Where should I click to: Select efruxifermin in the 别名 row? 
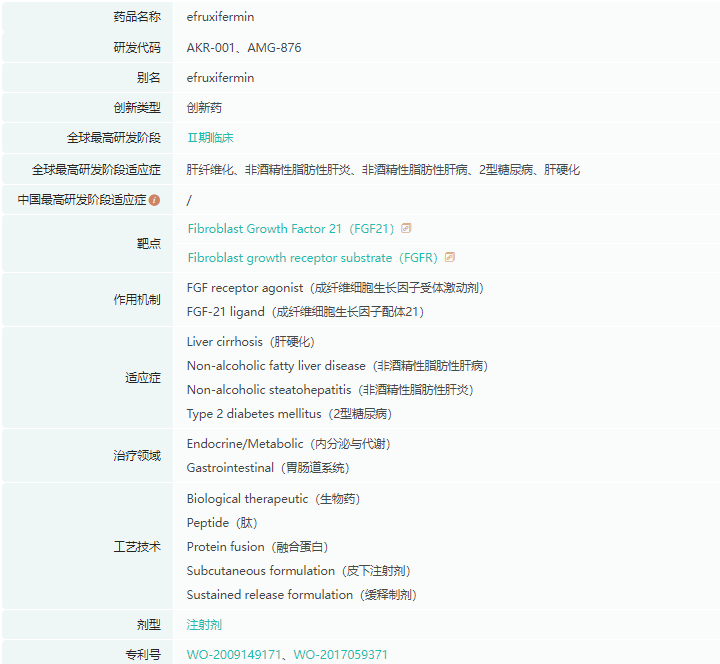(220, 78)
